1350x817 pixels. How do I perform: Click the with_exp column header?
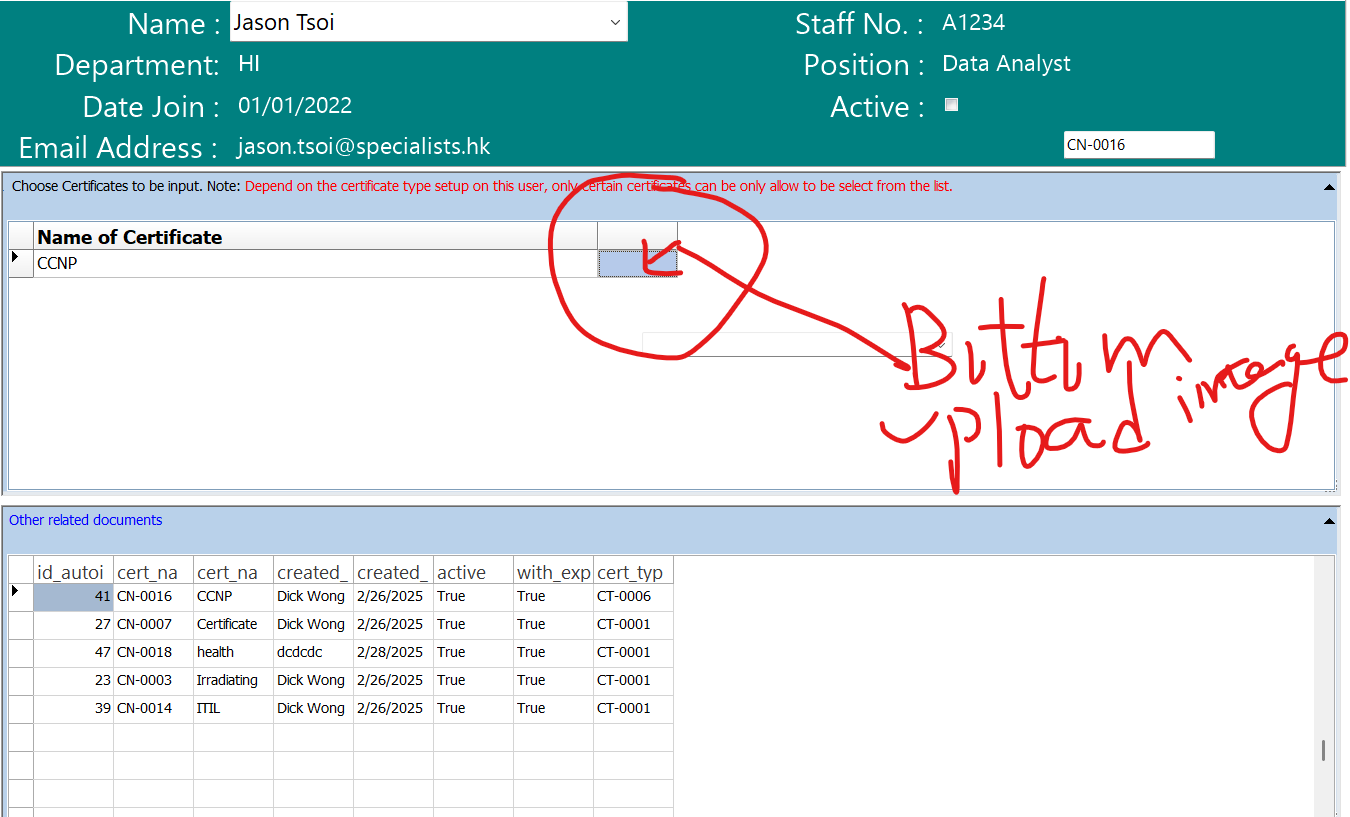(553, 572)
